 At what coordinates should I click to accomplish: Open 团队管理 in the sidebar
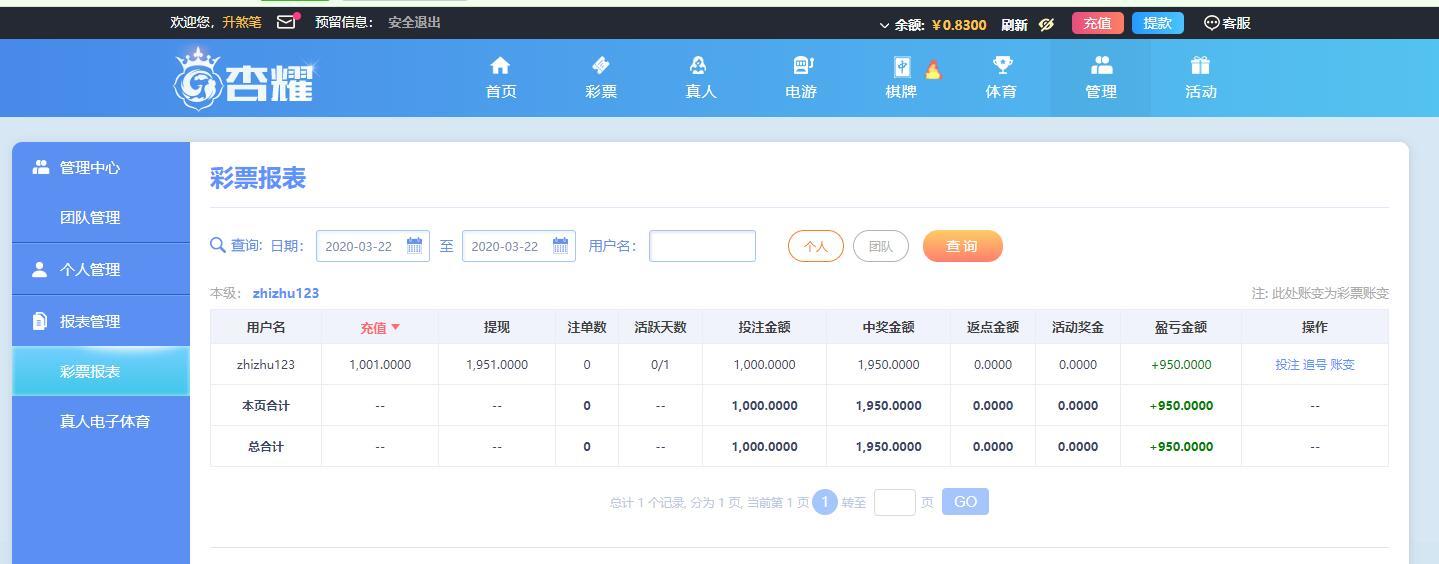pyautogui.click(x=90, y=217)
